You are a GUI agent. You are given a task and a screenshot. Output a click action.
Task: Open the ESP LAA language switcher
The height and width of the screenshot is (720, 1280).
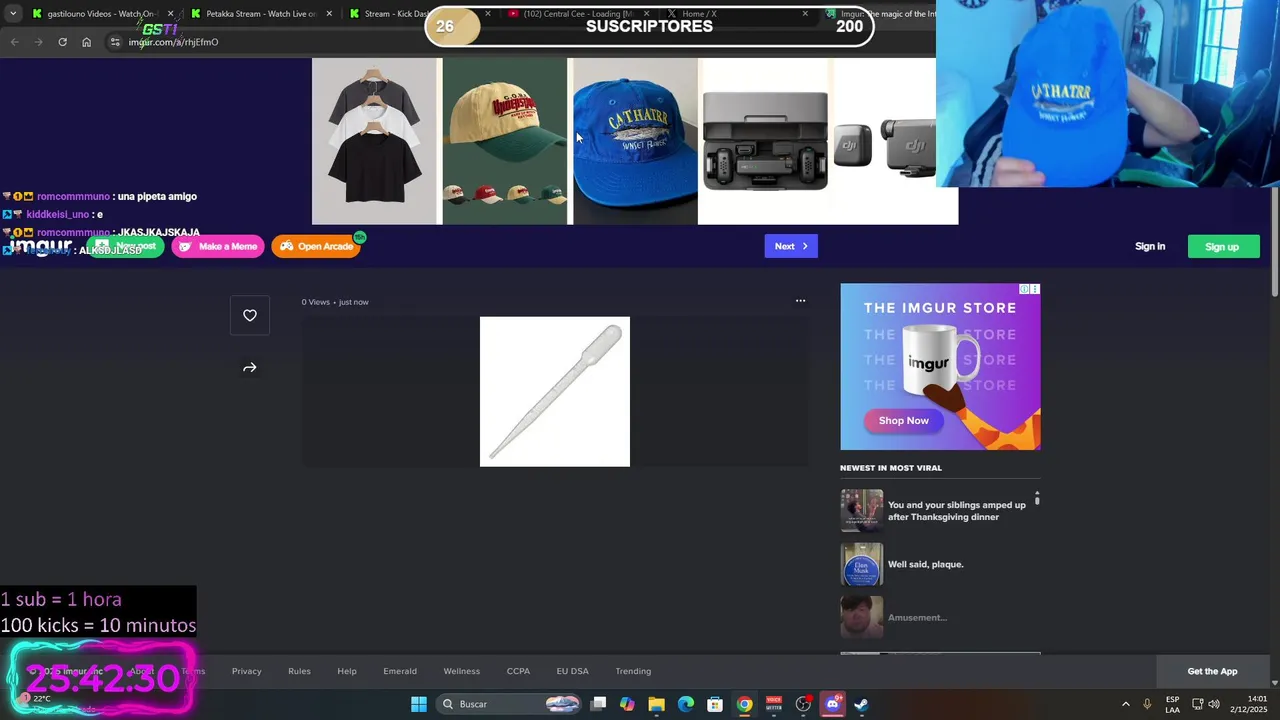pyautogui.click(x=1172, y=704)
